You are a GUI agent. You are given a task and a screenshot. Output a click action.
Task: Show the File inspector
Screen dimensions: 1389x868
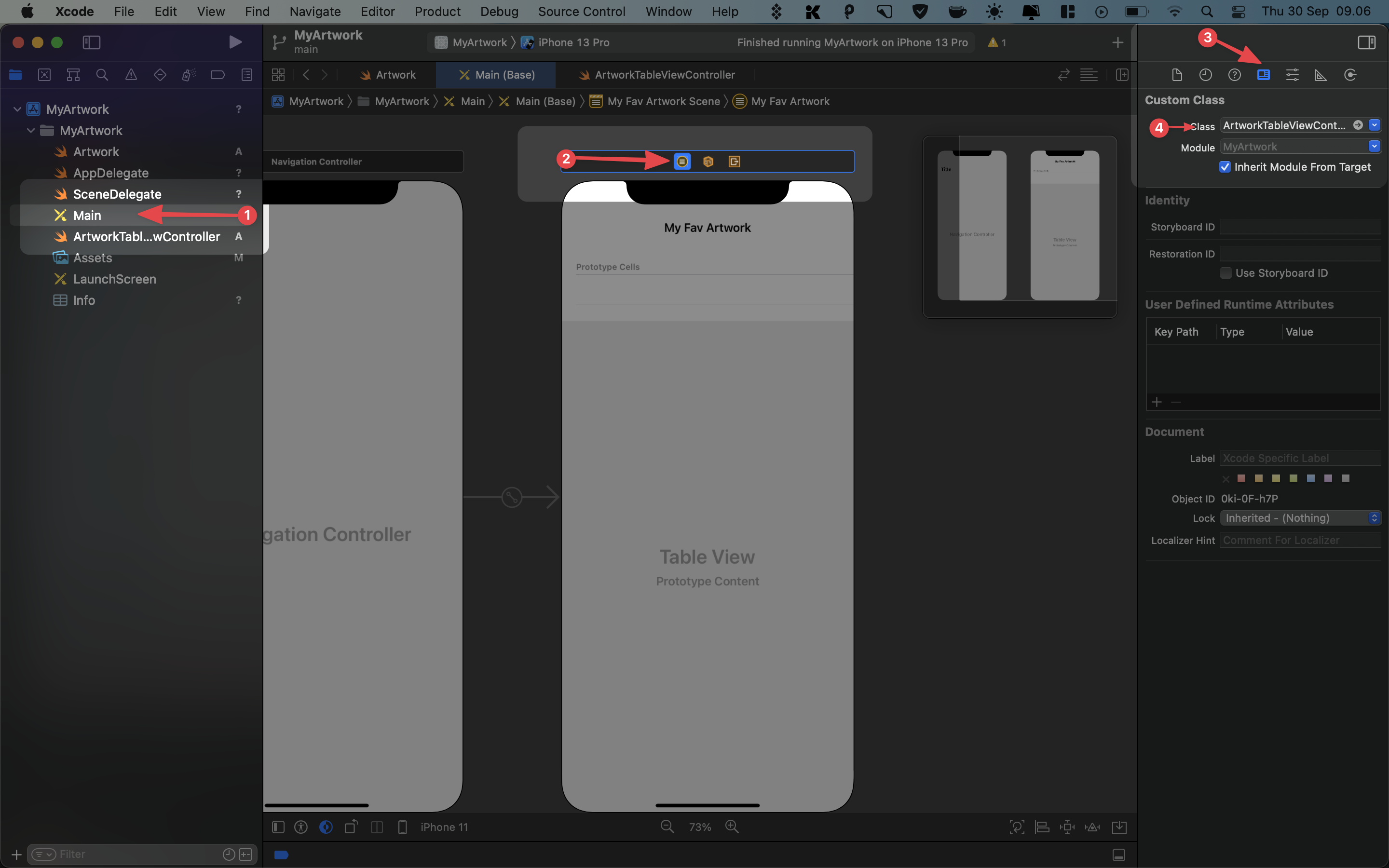1177,75
